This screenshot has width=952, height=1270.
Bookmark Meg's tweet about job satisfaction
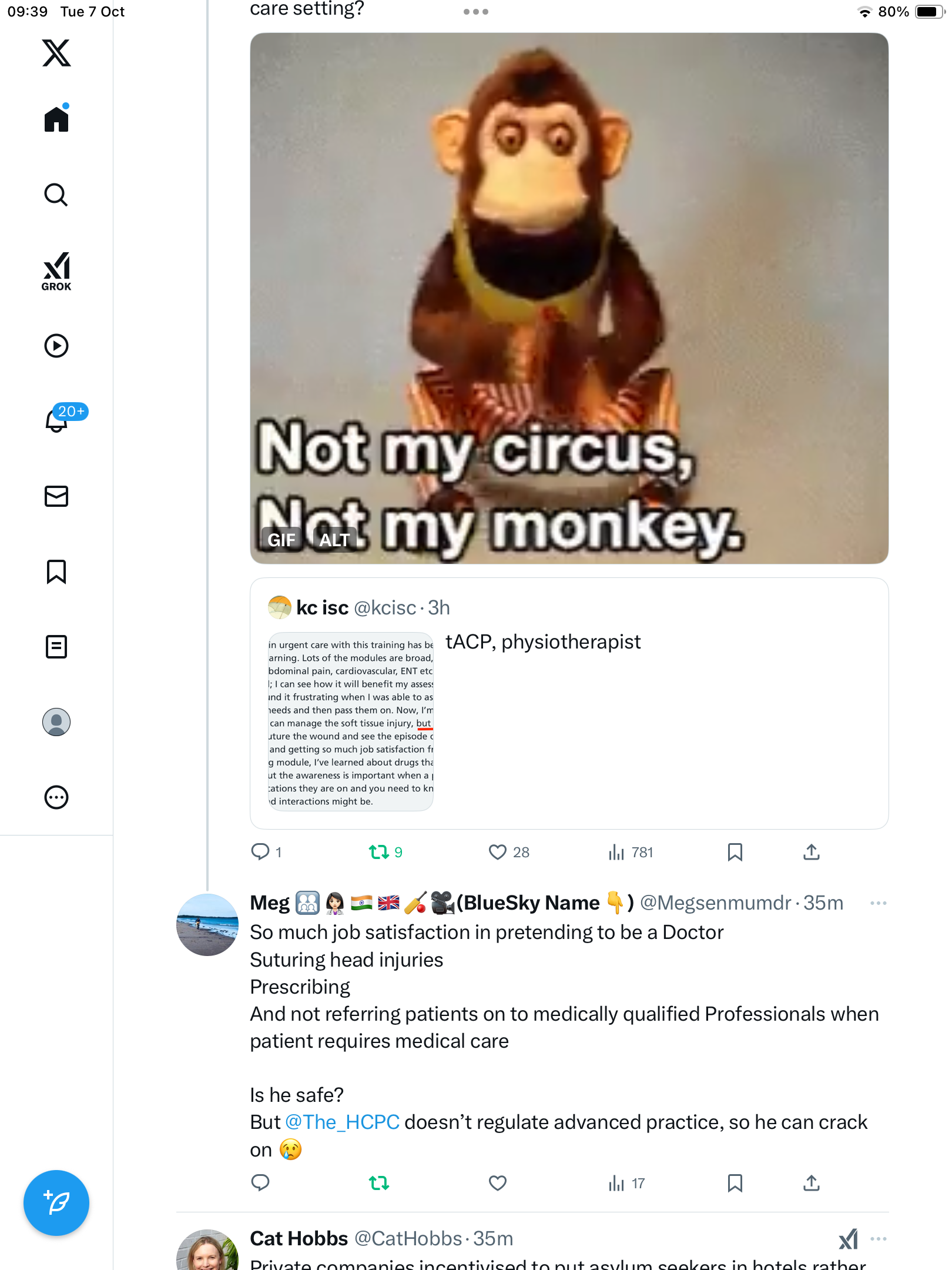tap(735, 1183)
